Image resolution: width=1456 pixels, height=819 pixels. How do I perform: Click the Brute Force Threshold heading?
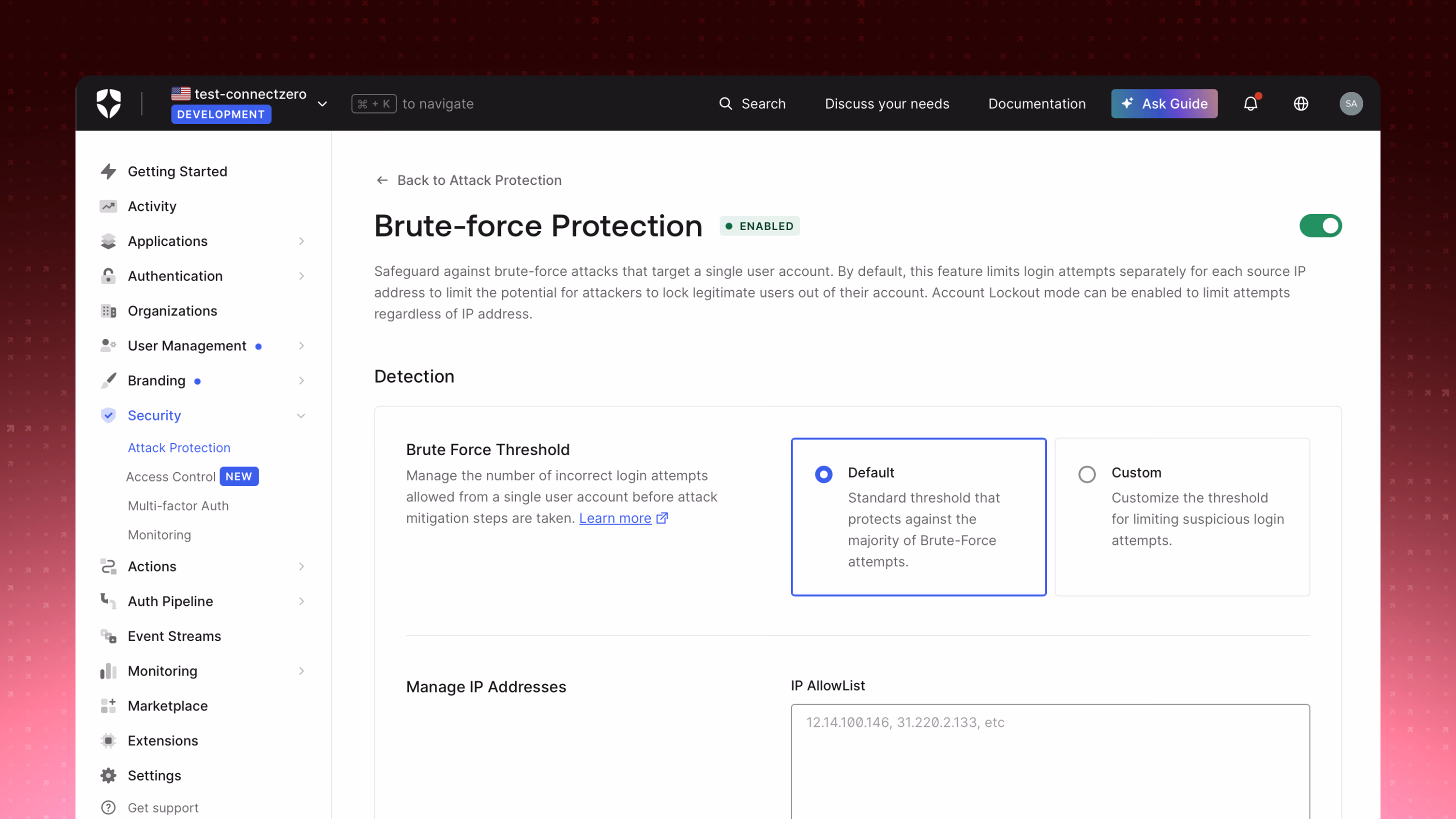tap(487, 449)
